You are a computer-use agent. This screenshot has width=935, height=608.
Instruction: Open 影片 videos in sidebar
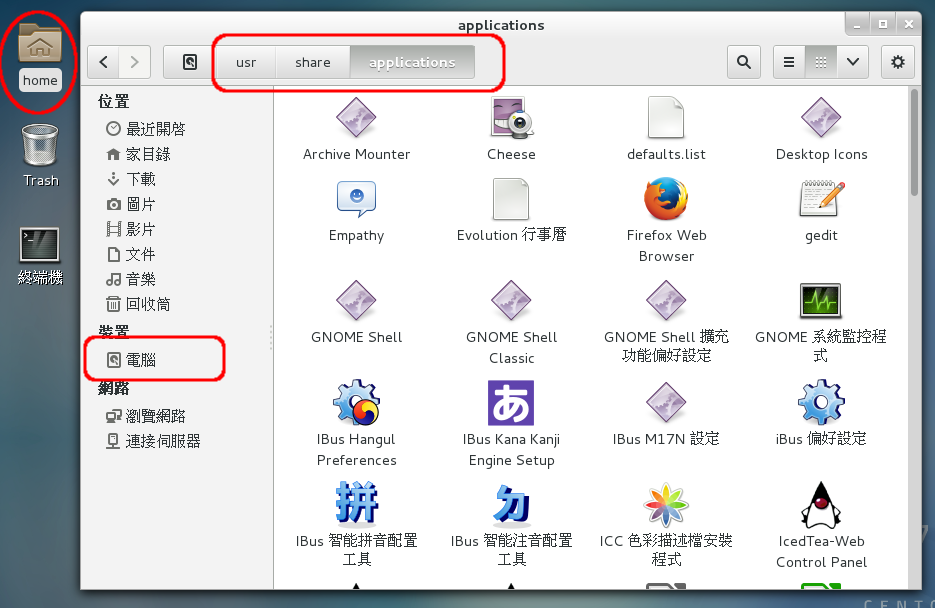tap(131, 229)
